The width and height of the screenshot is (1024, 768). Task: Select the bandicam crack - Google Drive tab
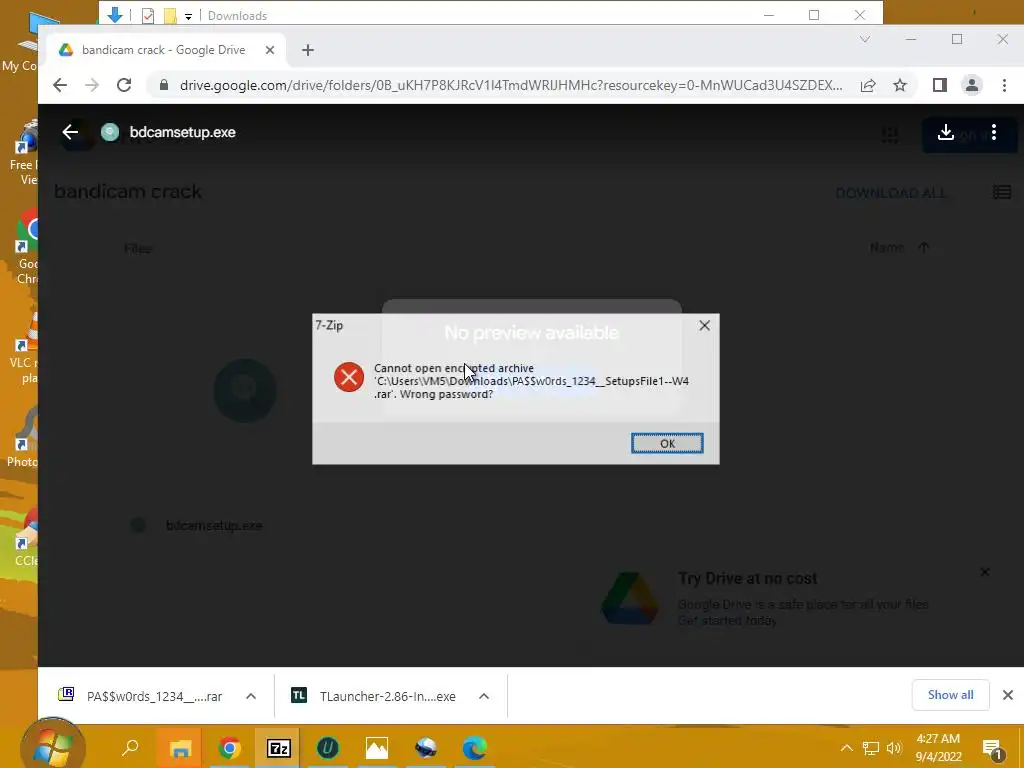(167, 50)
